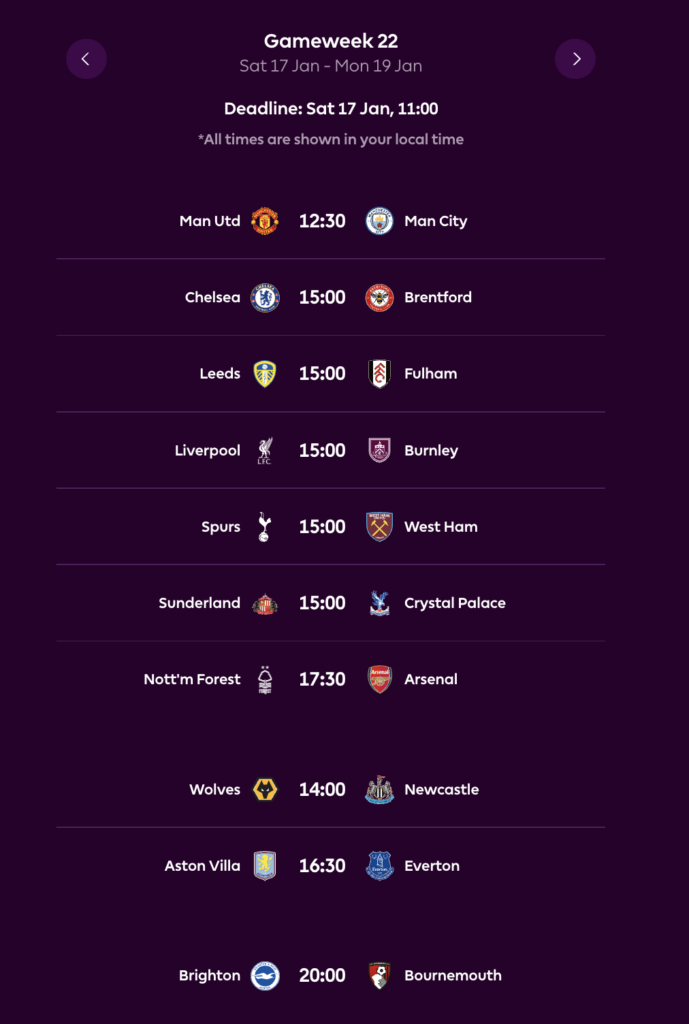Viewport: 689px width, 1024px height.
Task: Go to the next gameweek
Action: (575, 59)
